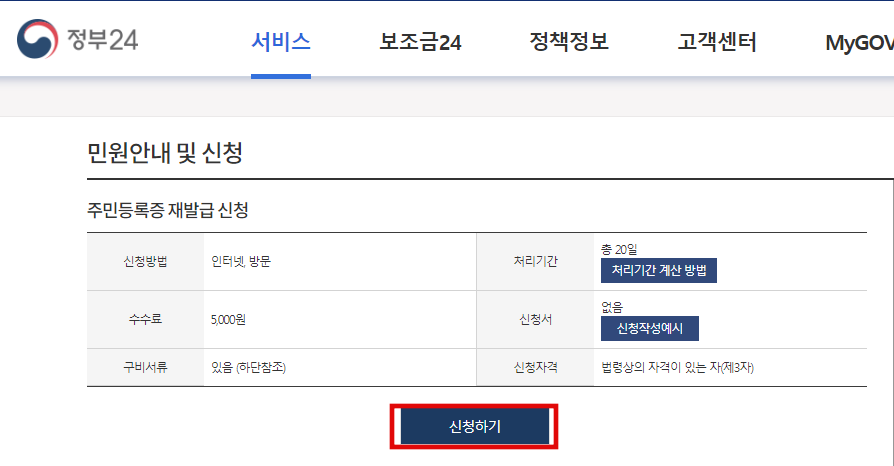Click the 처리기간 계산 방법 button
Screen dimensions: 894x466
coord(659,270)
